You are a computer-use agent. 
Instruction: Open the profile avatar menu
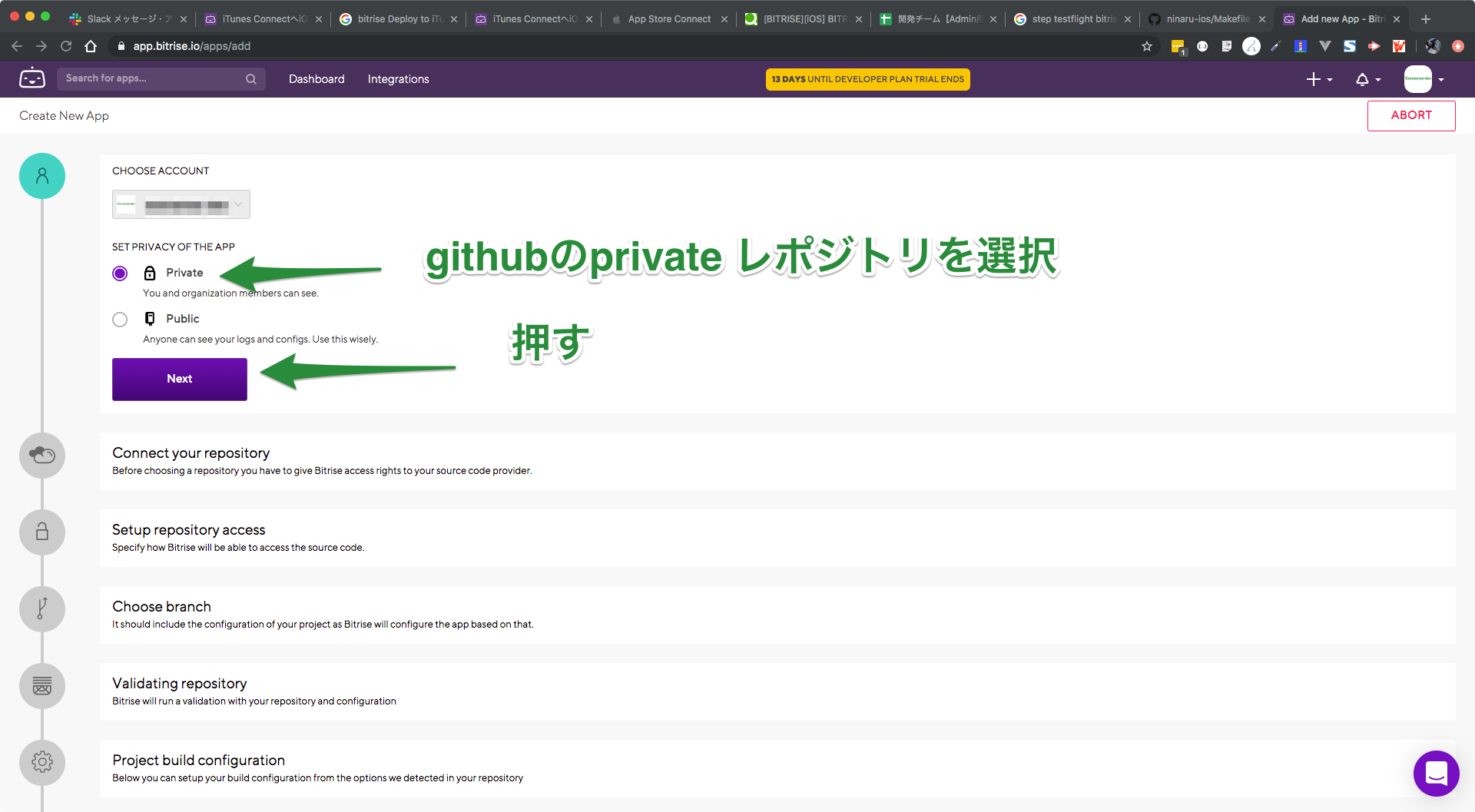click(x=1424, y=79)
